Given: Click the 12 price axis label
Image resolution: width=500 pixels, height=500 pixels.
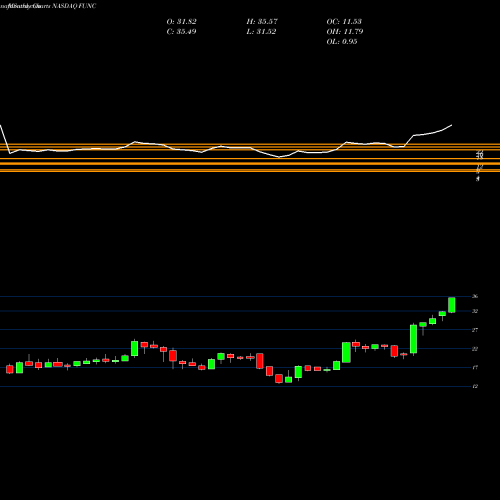Looking at the screenshot, I should (475, 386).
